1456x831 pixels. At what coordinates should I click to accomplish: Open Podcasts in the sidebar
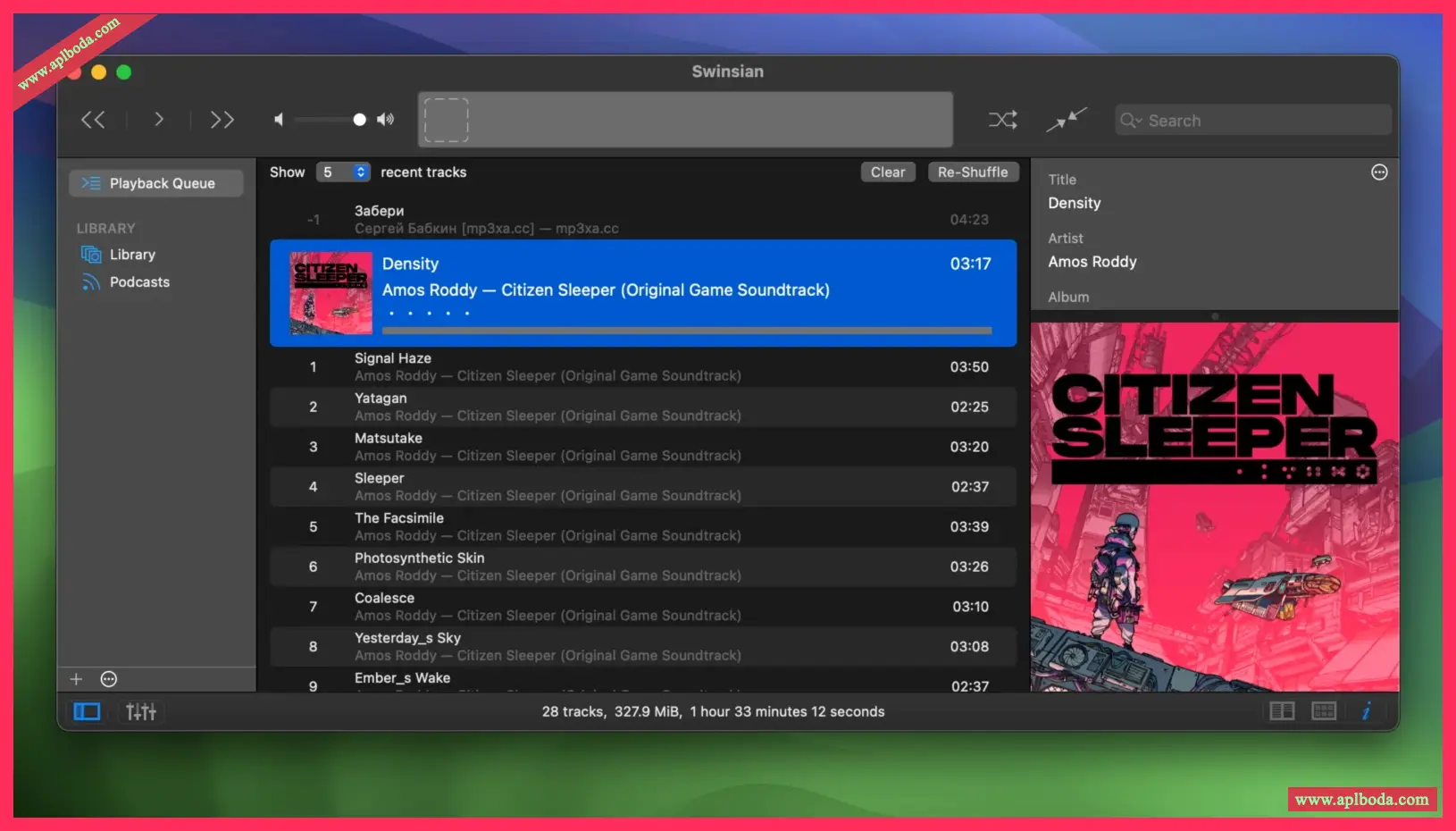pos(139,282)
